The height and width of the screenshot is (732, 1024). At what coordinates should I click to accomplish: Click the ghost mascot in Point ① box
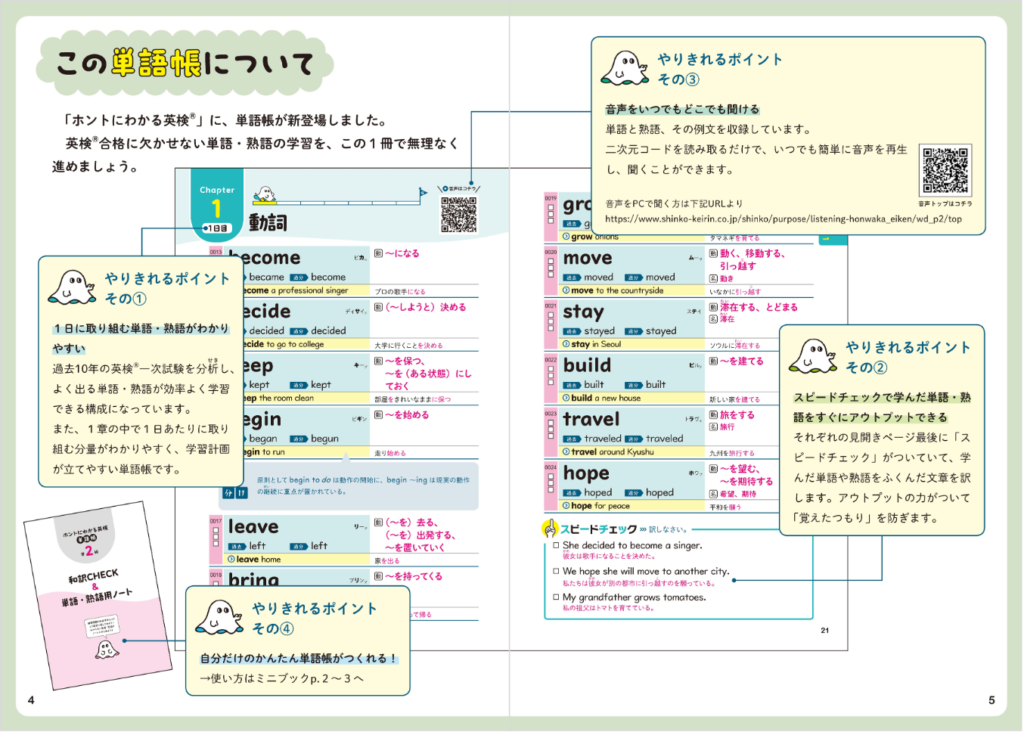click(72, 287)
